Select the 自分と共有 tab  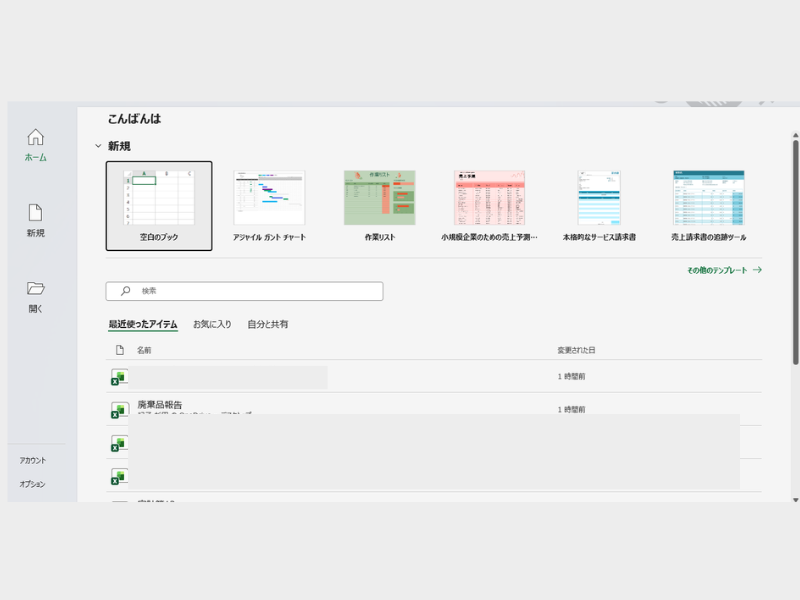pyautogui.click(x=268, y=324)
